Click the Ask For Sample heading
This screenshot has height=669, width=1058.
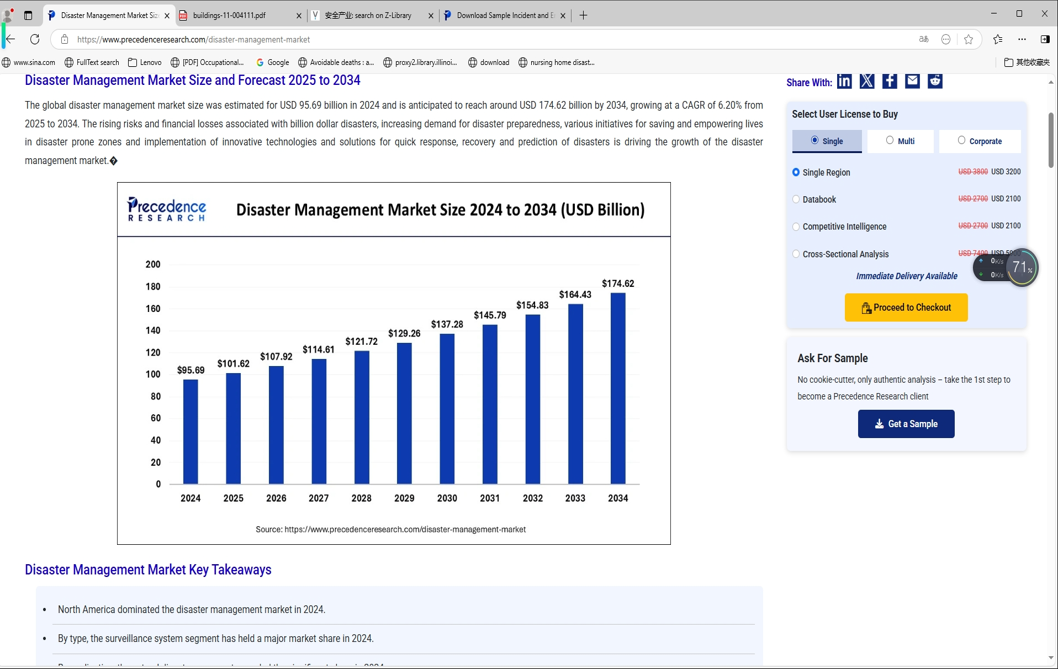833,358
